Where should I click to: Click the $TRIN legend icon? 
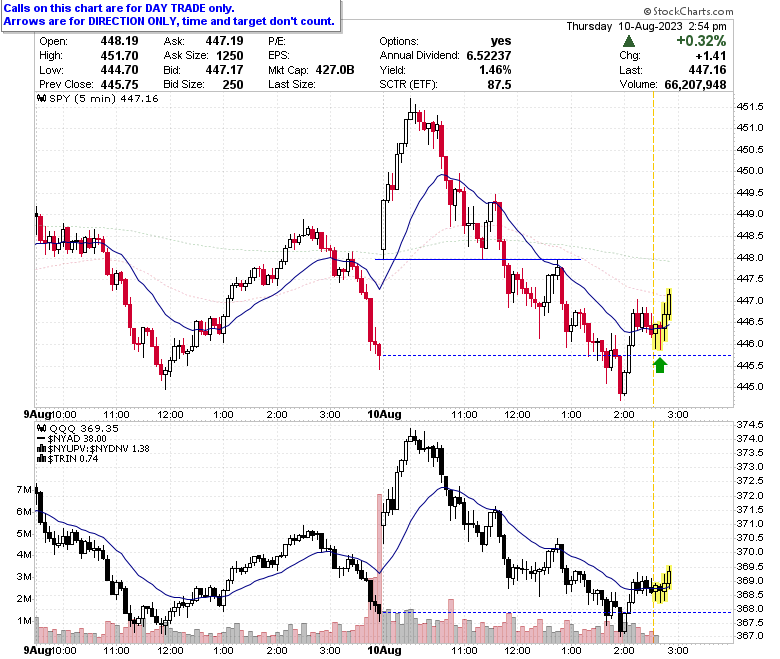point(42,459)
